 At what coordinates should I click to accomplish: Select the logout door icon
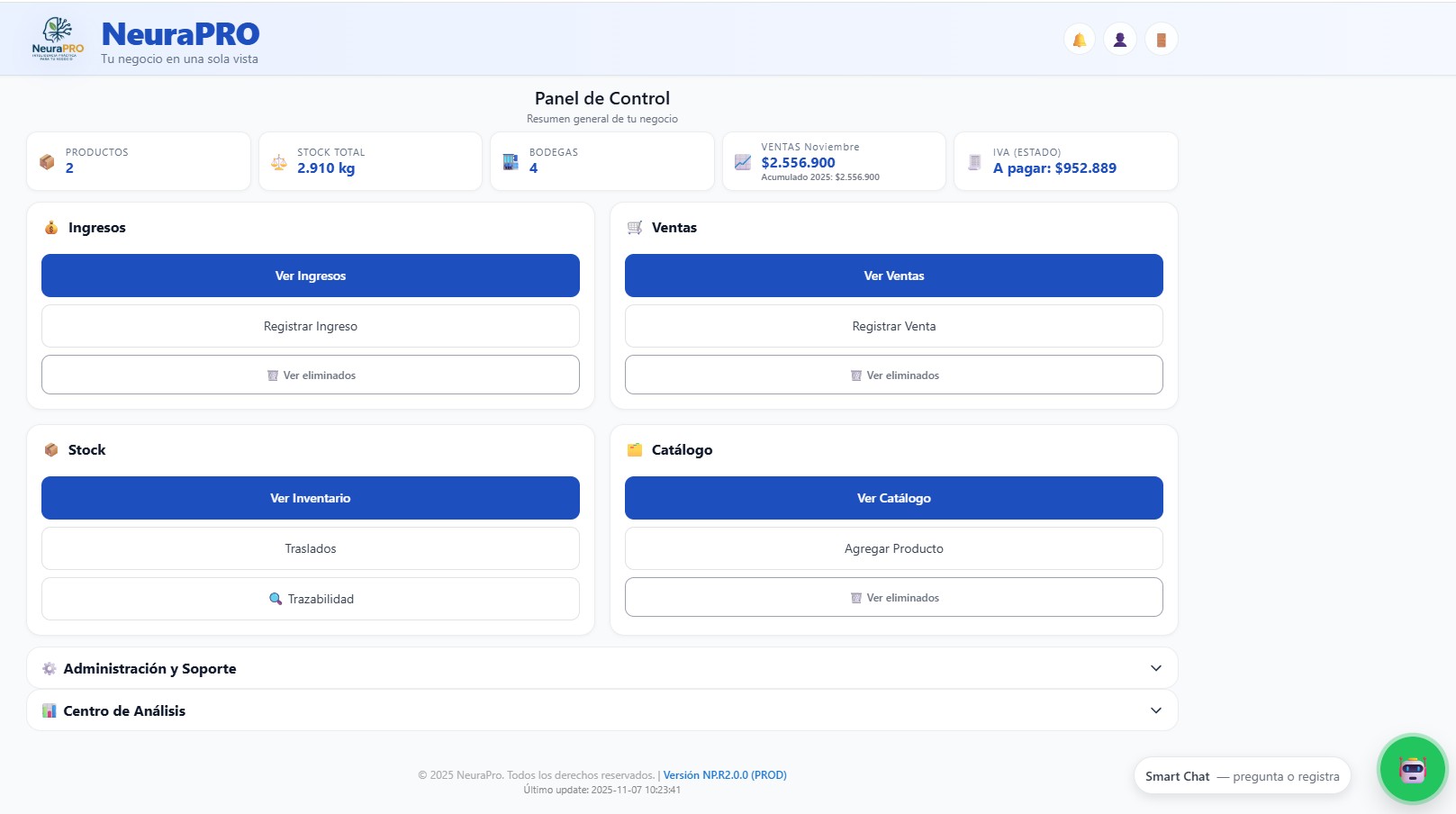click(1162, 38)
